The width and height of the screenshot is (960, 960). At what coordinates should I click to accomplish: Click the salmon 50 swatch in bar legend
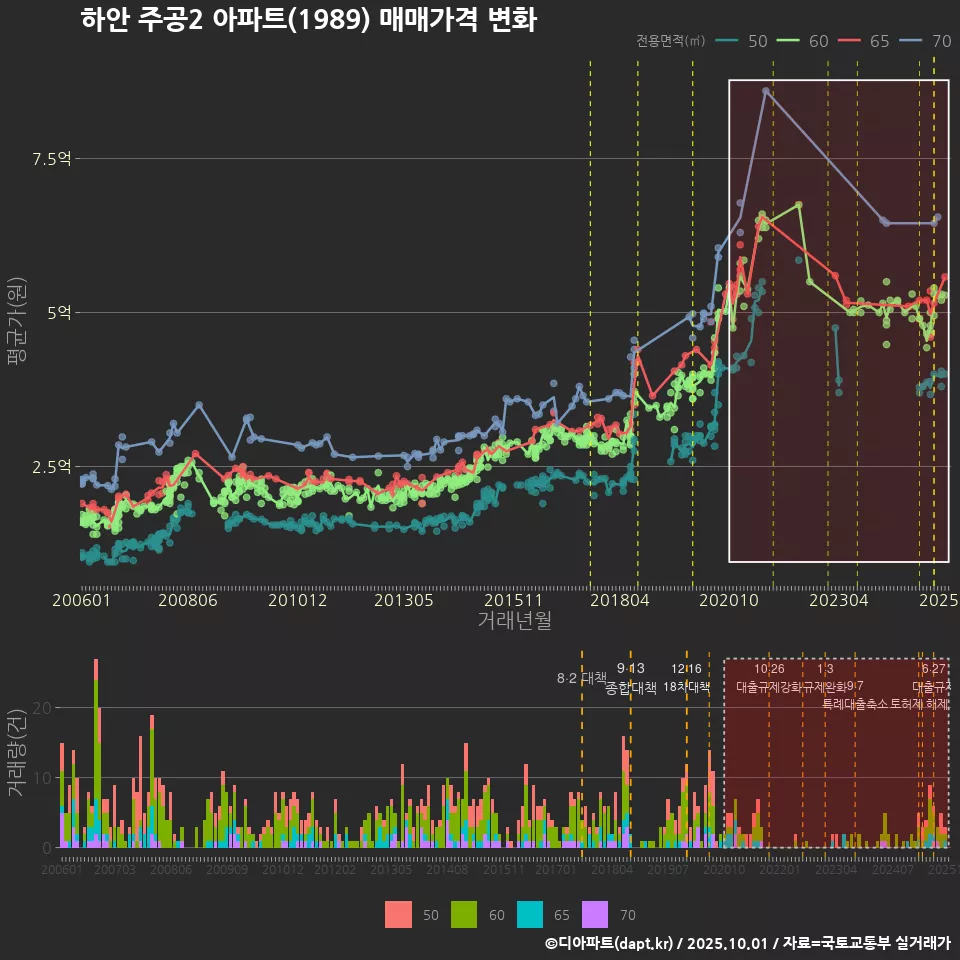pos(398,914)
